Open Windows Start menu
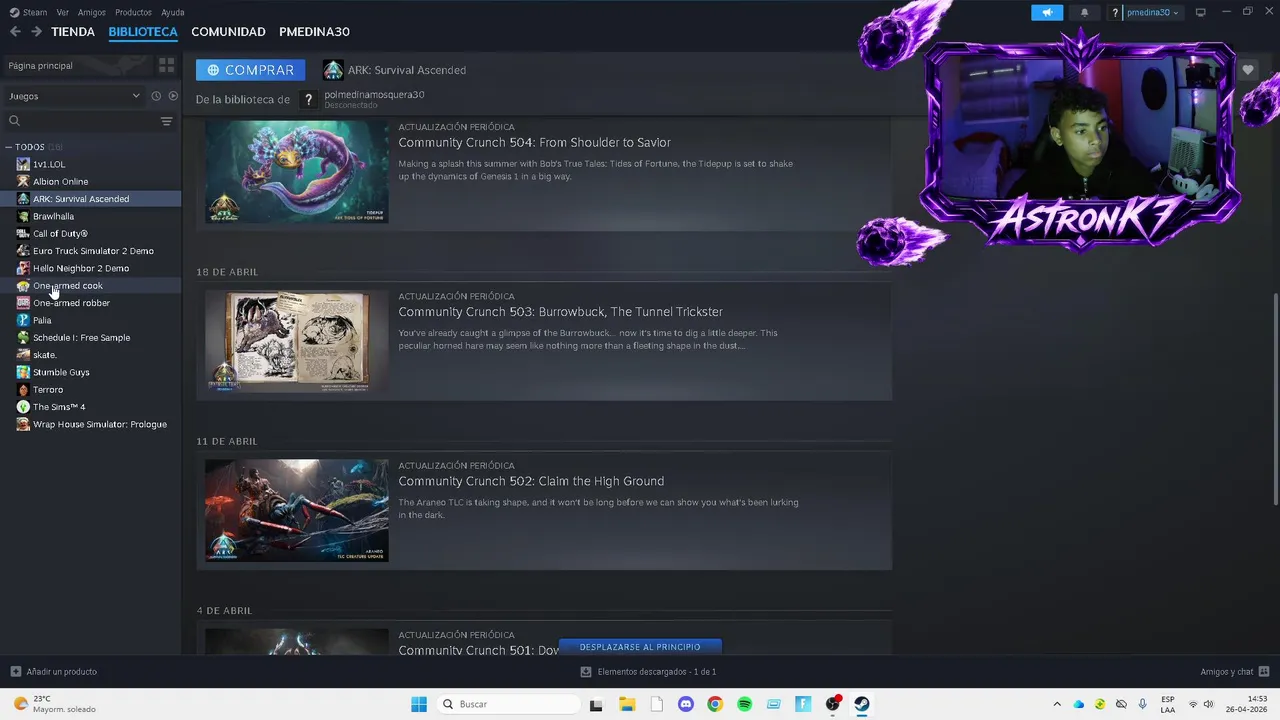Viewport: 1280px width, 720px height. 419,704
